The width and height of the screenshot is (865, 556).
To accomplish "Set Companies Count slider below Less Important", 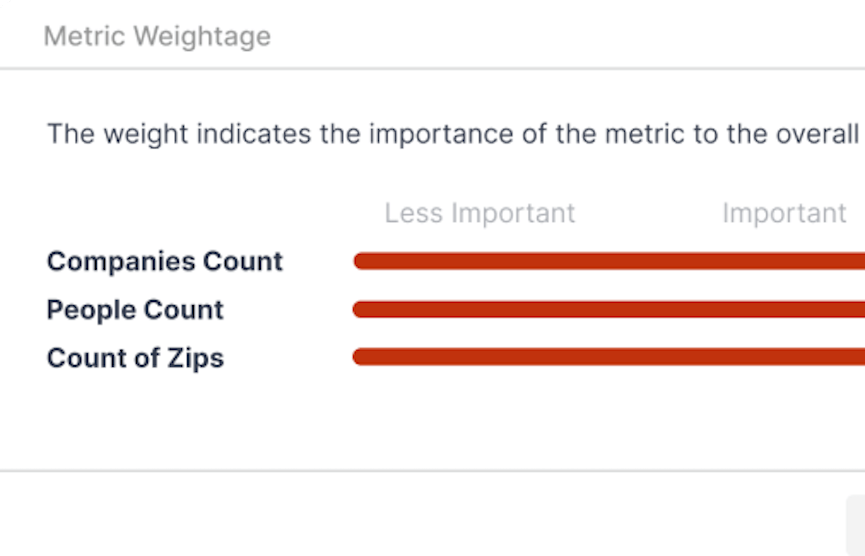I will (480, 261).
